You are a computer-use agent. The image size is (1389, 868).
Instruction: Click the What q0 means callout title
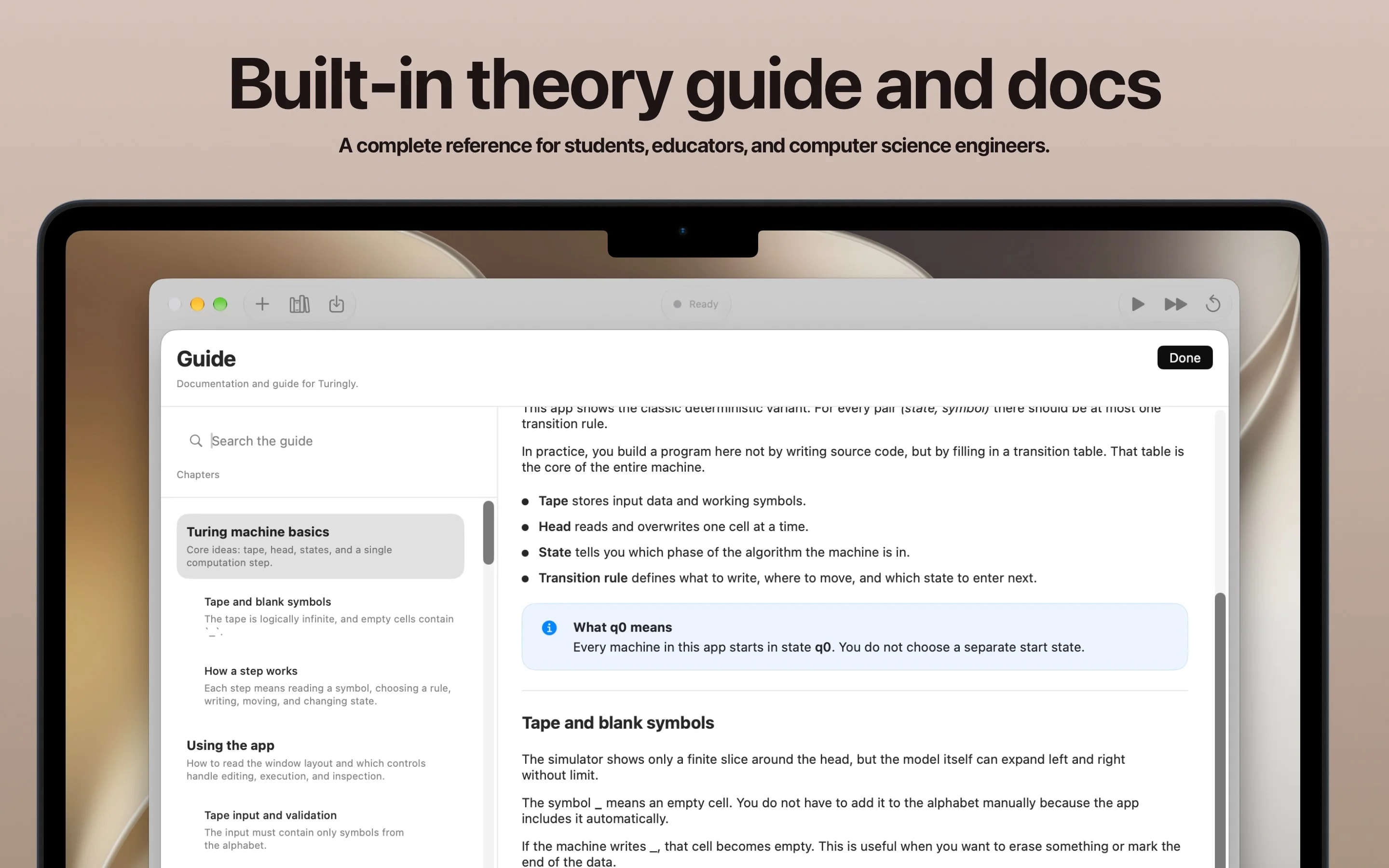(x=622, y=627)
